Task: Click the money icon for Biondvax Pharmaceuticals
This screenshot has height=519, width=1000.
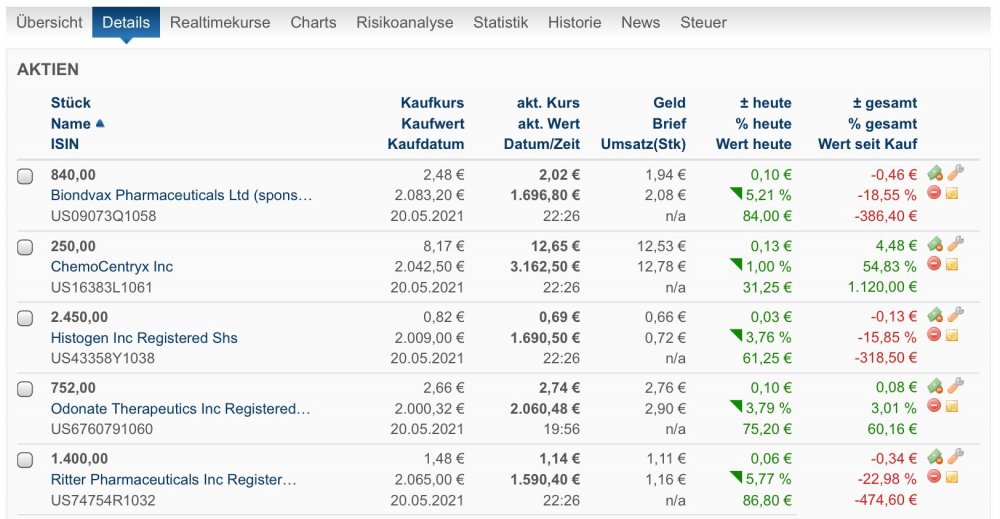Action: 935,174
